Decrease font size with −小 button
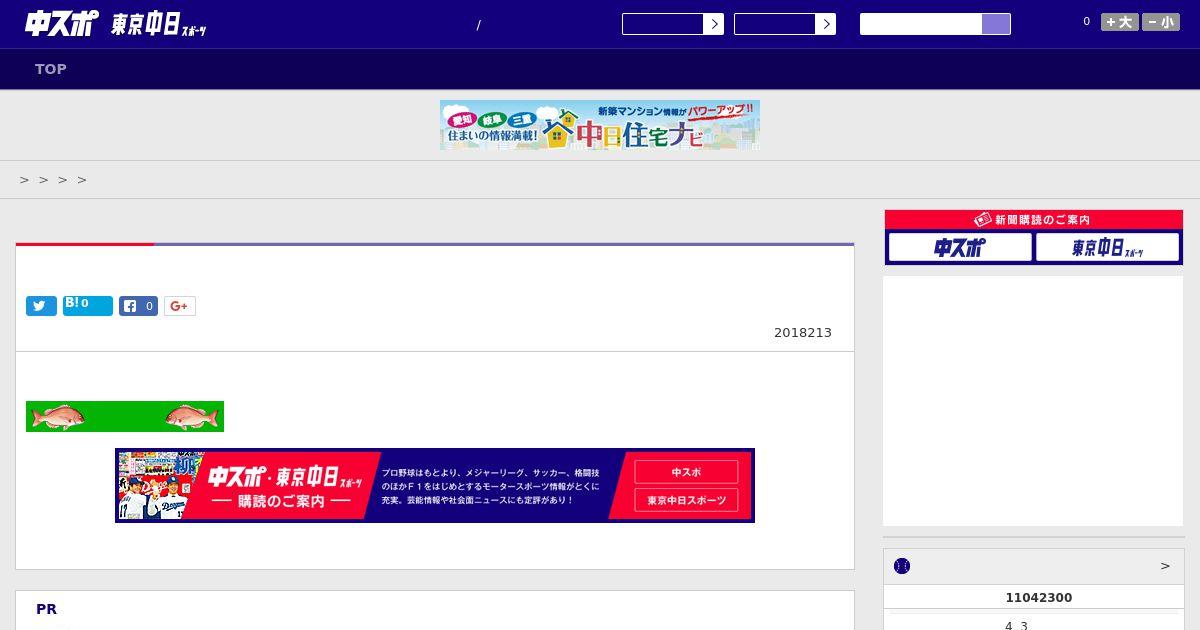The image size is (1200, 630). (1161, 22)
